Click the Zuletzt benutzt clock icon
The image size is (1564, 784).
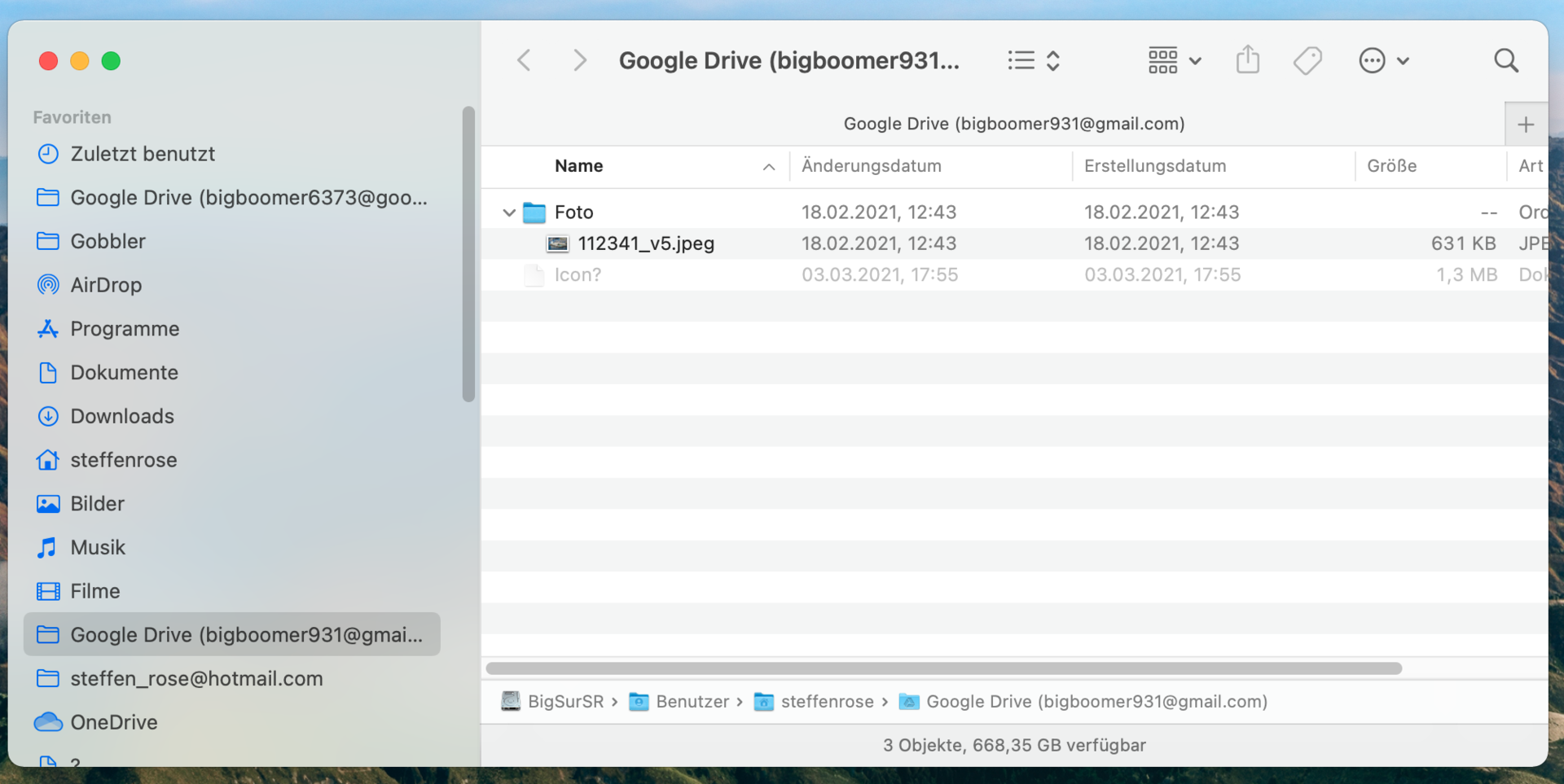click(x=48, y=154)
